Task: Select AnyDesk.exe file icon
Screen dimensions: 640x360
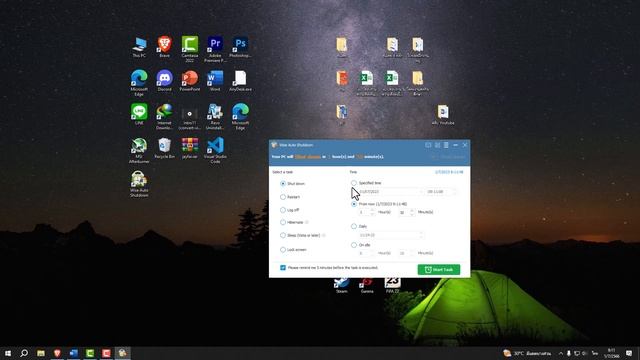Action: [x=240, y=81]
